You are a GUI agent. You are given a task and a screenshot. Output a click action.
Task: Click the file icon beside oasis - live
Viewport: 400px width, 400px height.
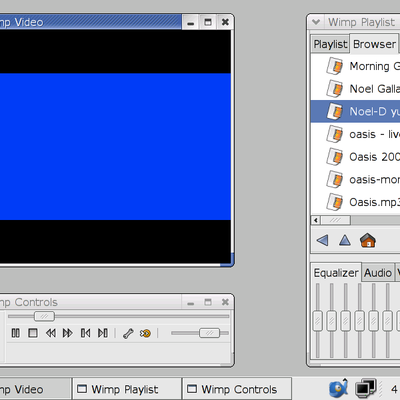click(x=334, y=134)
